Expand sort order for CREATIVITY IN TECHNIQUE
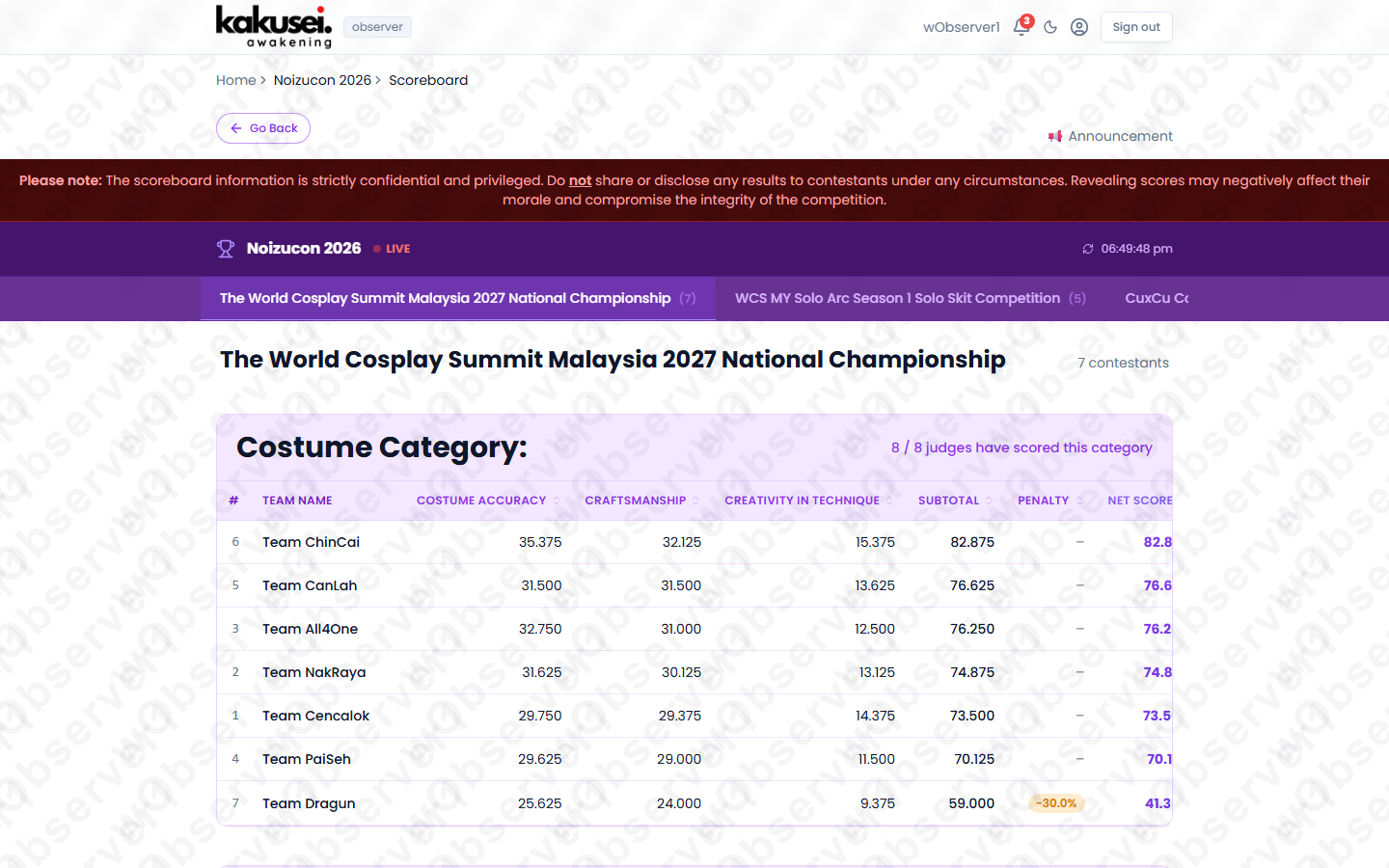The width and height of the screenshot is (1389, 868). [x=890, y=500]
